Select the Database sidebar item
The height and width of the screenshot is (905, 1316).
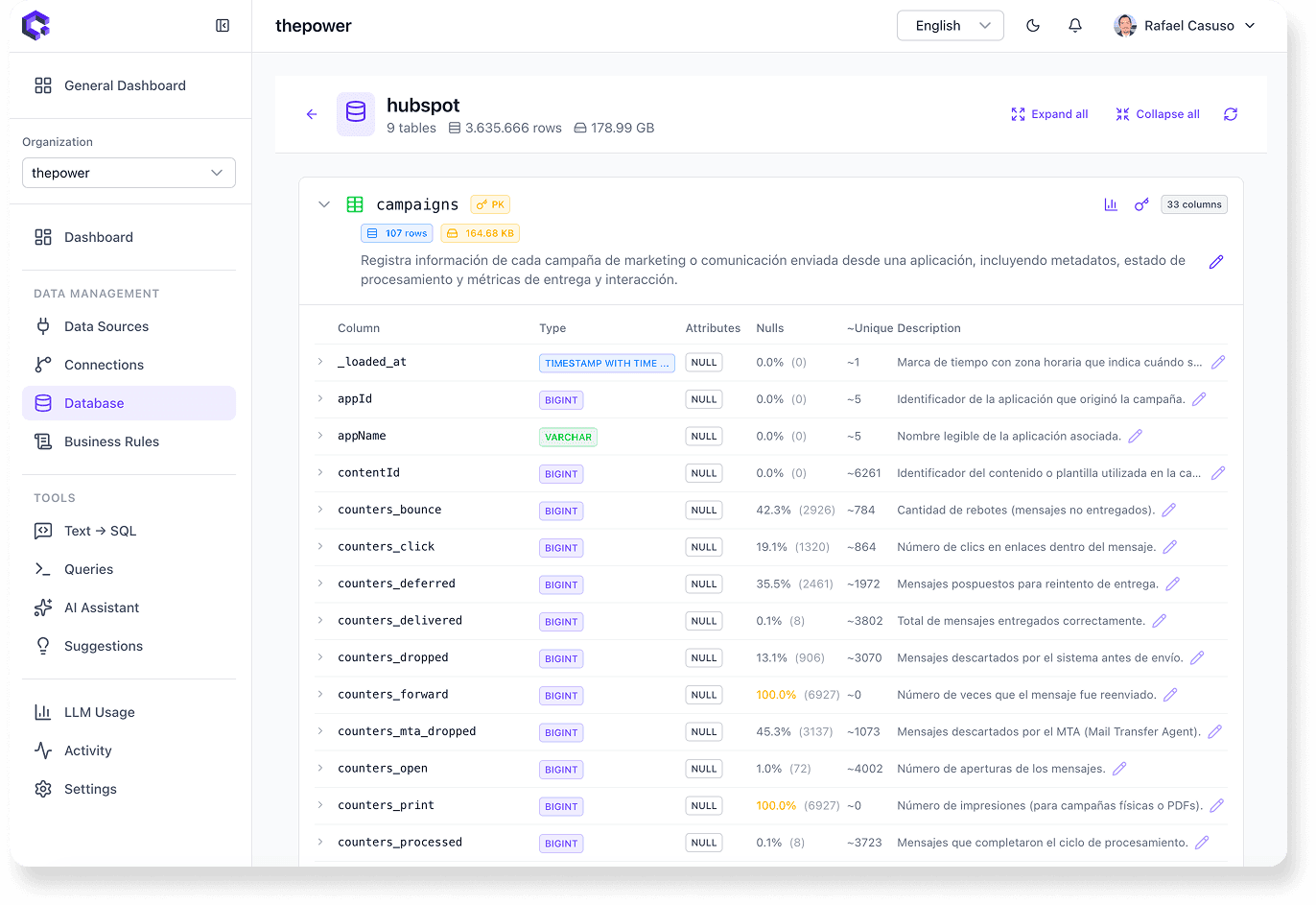click(x=129, y=403)
